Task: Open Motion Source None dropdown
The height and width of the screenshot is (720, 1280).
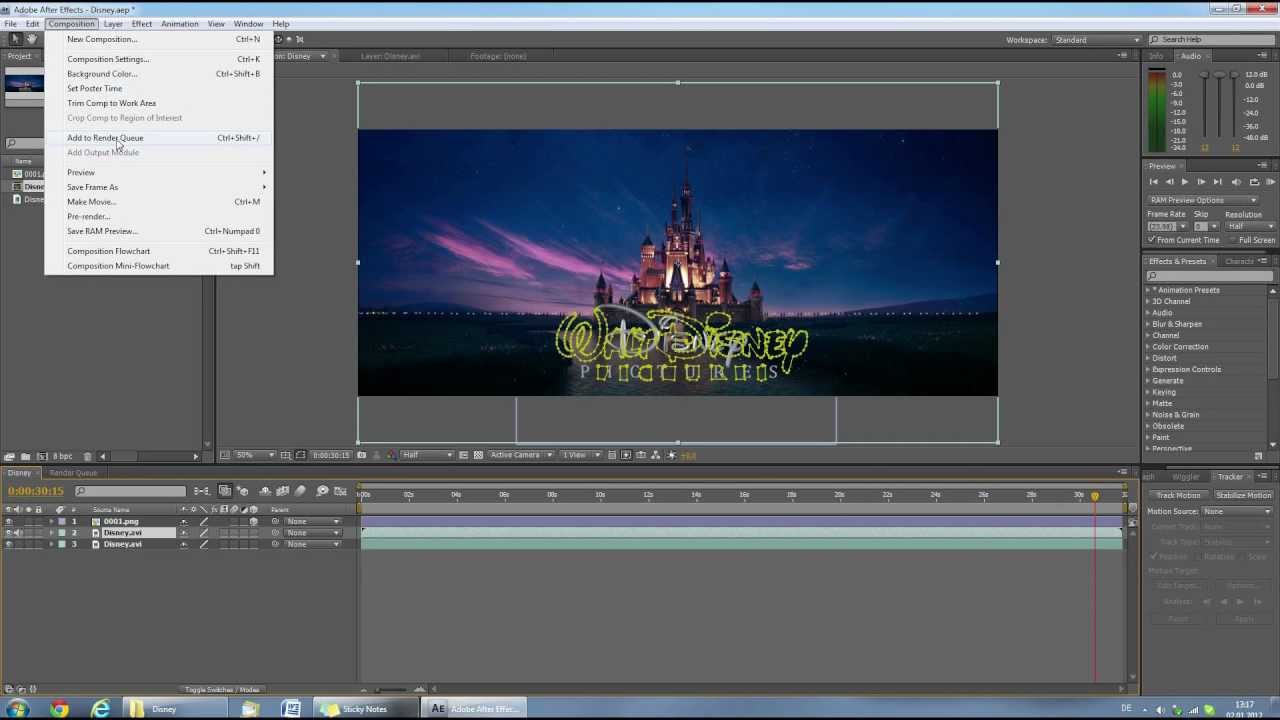Action: tap(1237, 511)
